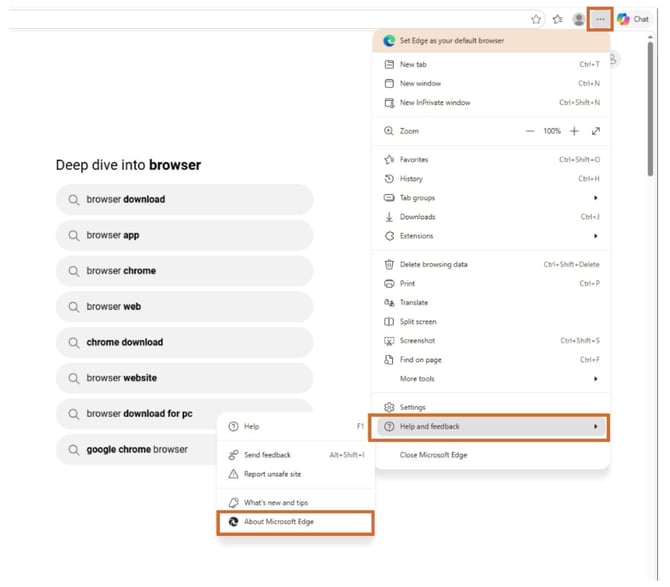Choose Report unsafe site

pos(296,474)
